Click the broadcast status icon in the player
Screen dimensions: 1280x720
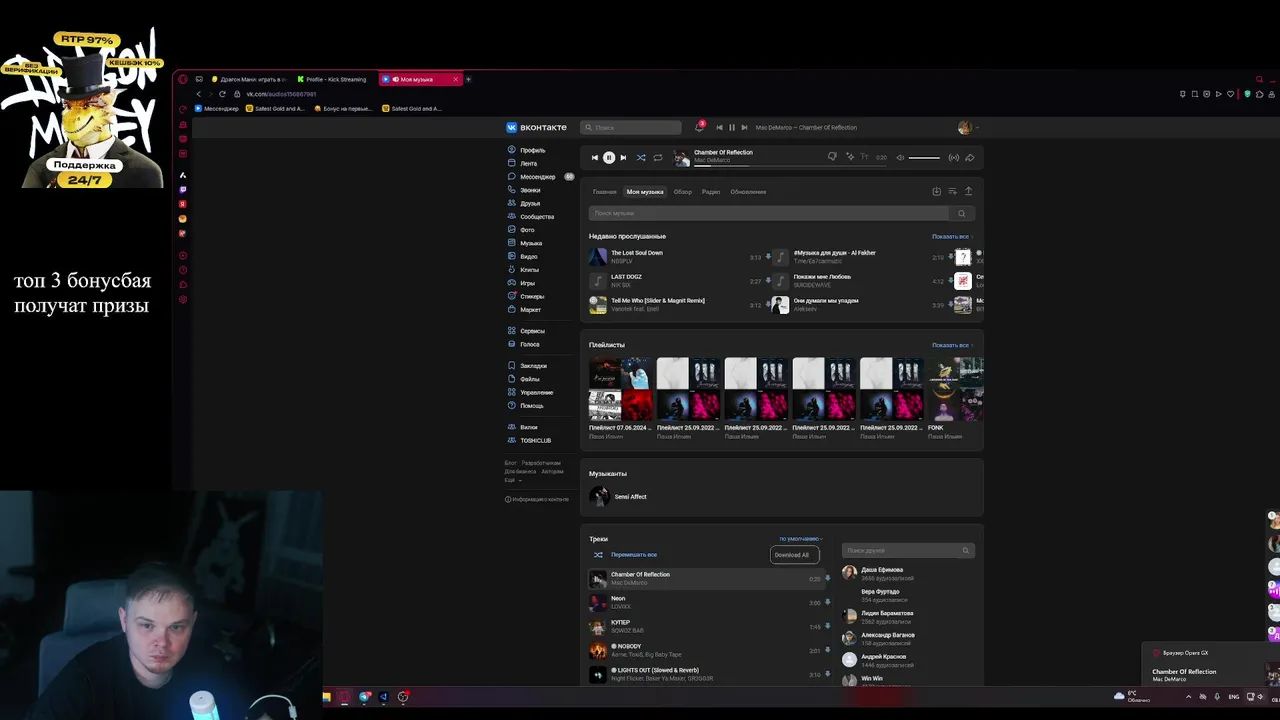pyautogui.click(x=953, y=157)
